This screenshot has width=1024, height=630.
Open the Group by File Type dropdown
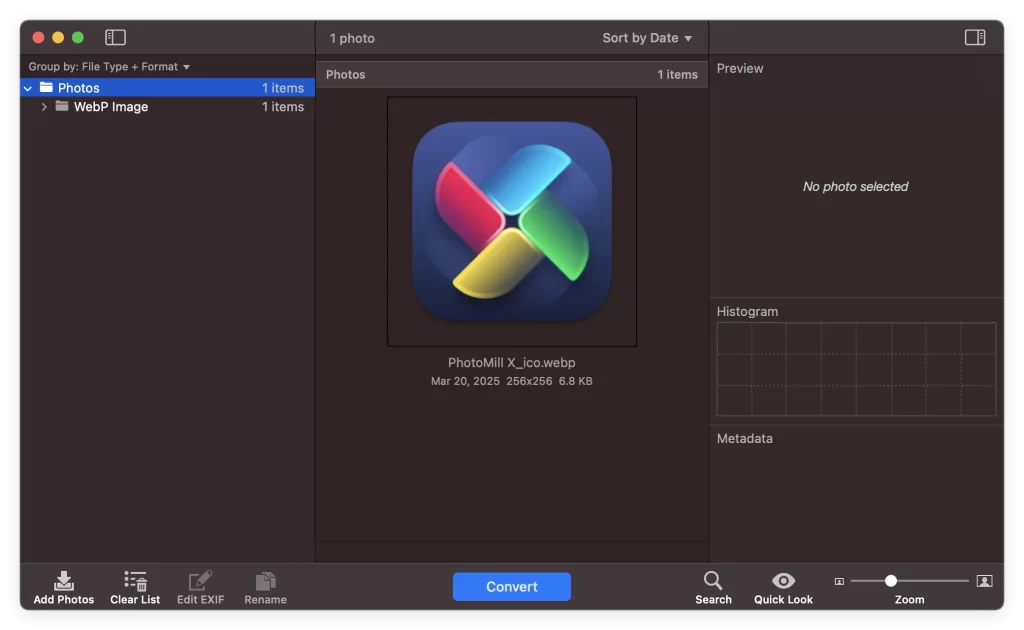click(109, 67)
